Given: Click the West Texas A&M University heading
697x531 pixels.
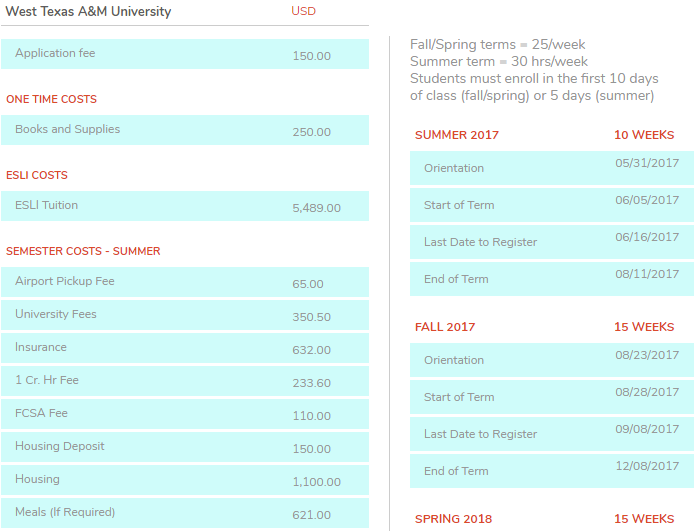Looking at the screenshot, I should [89, 12].
